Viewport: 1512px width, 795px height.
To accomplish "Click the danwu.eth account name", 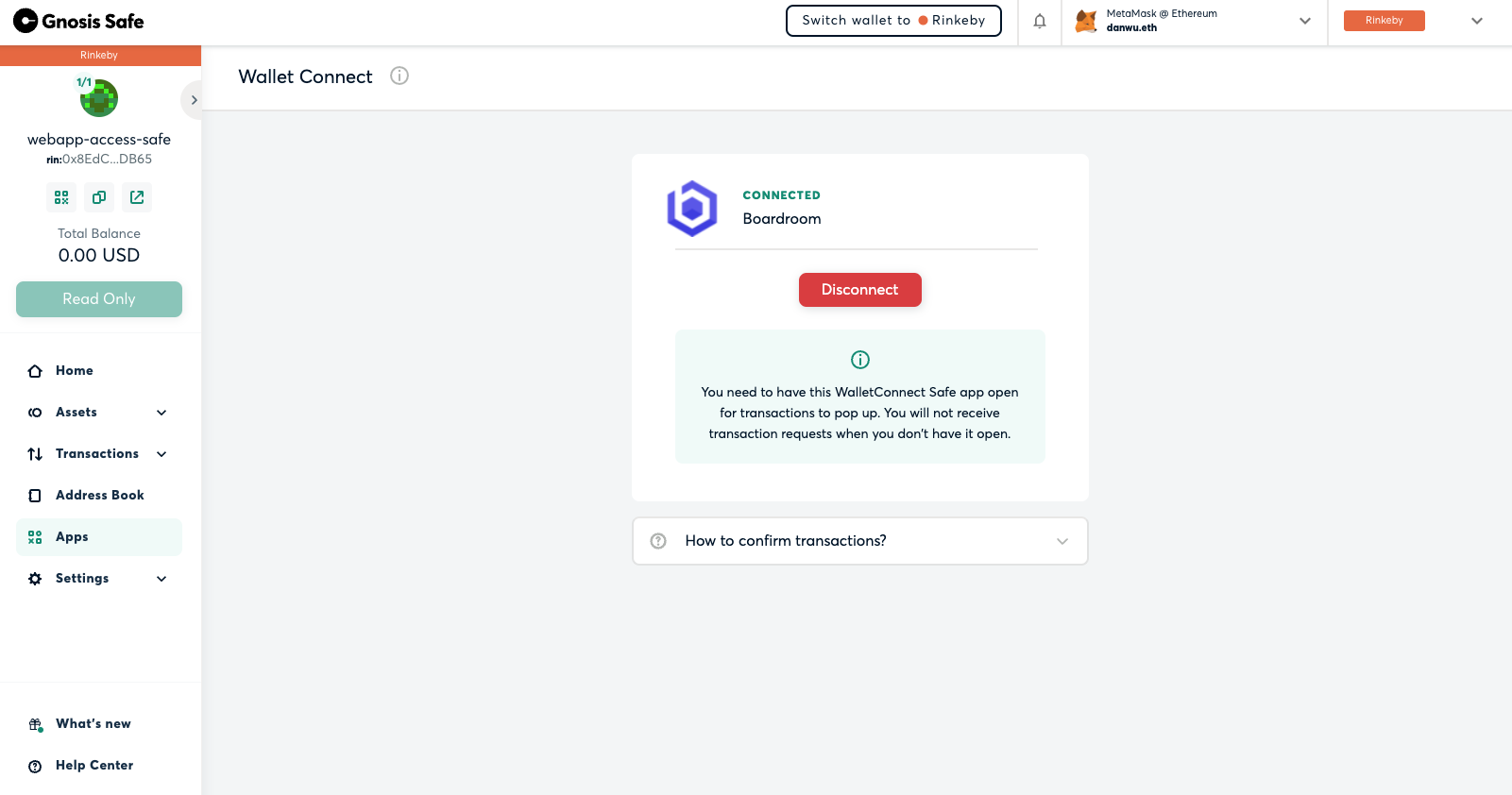I will 1131,28.
